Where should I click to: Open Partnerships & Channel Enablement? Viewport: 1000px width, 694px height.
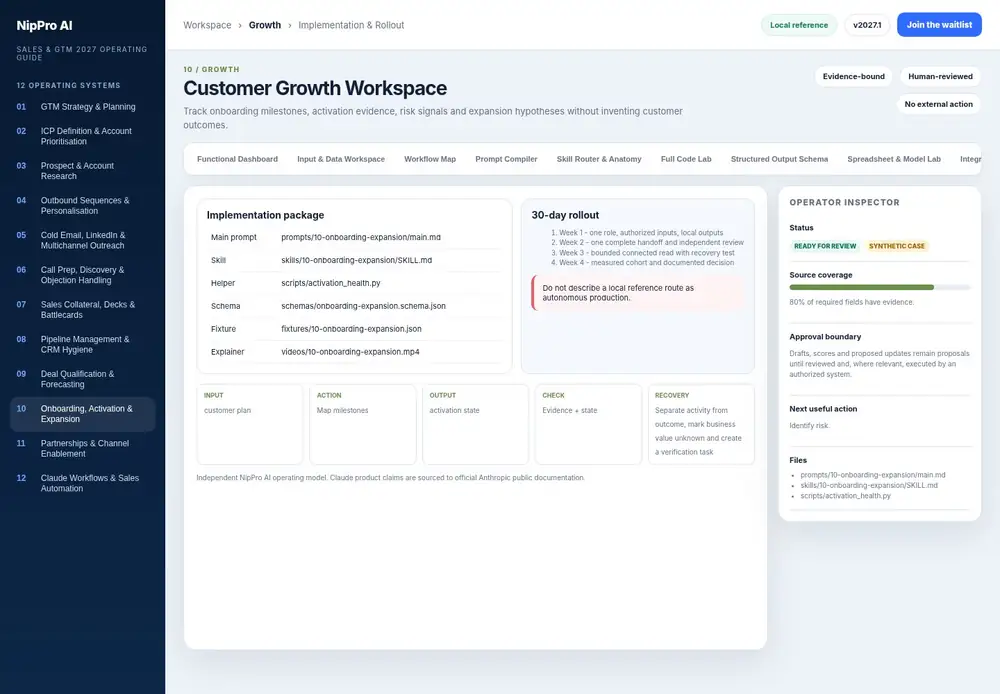click(x=82, y=448)
